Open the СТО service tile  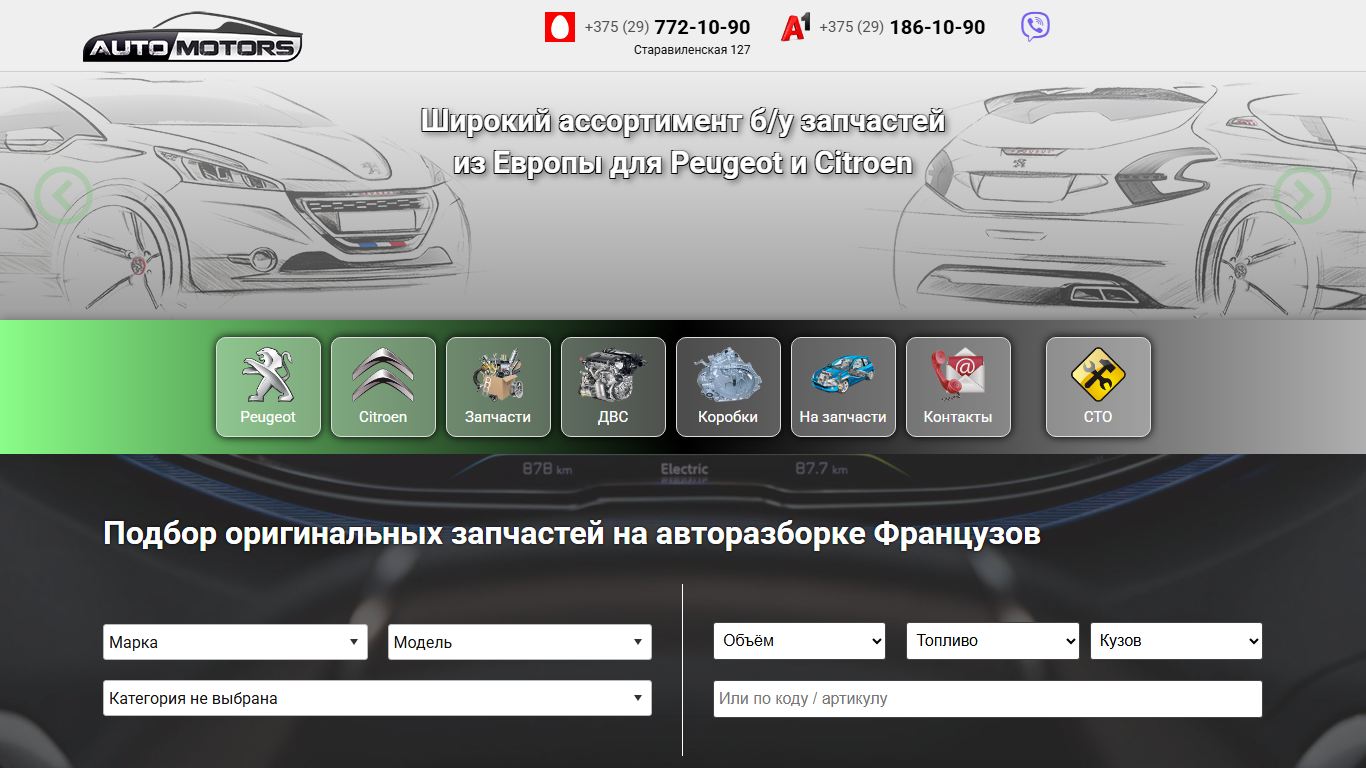pyautogui.click(x=1098, y=387)
